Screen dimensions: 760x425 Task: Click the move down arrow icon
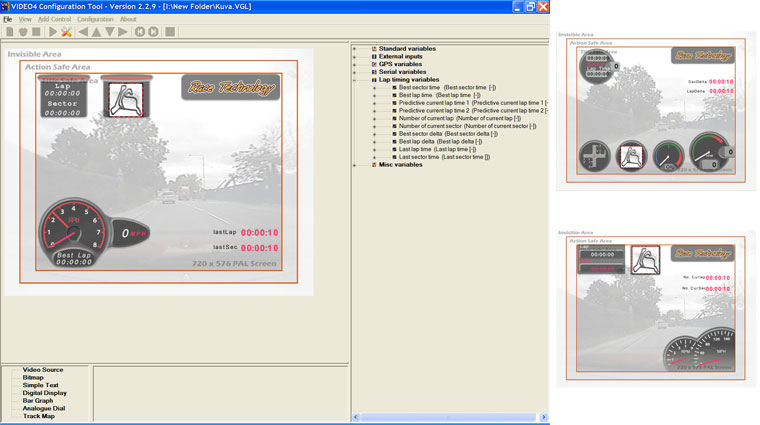coord(110,32)
